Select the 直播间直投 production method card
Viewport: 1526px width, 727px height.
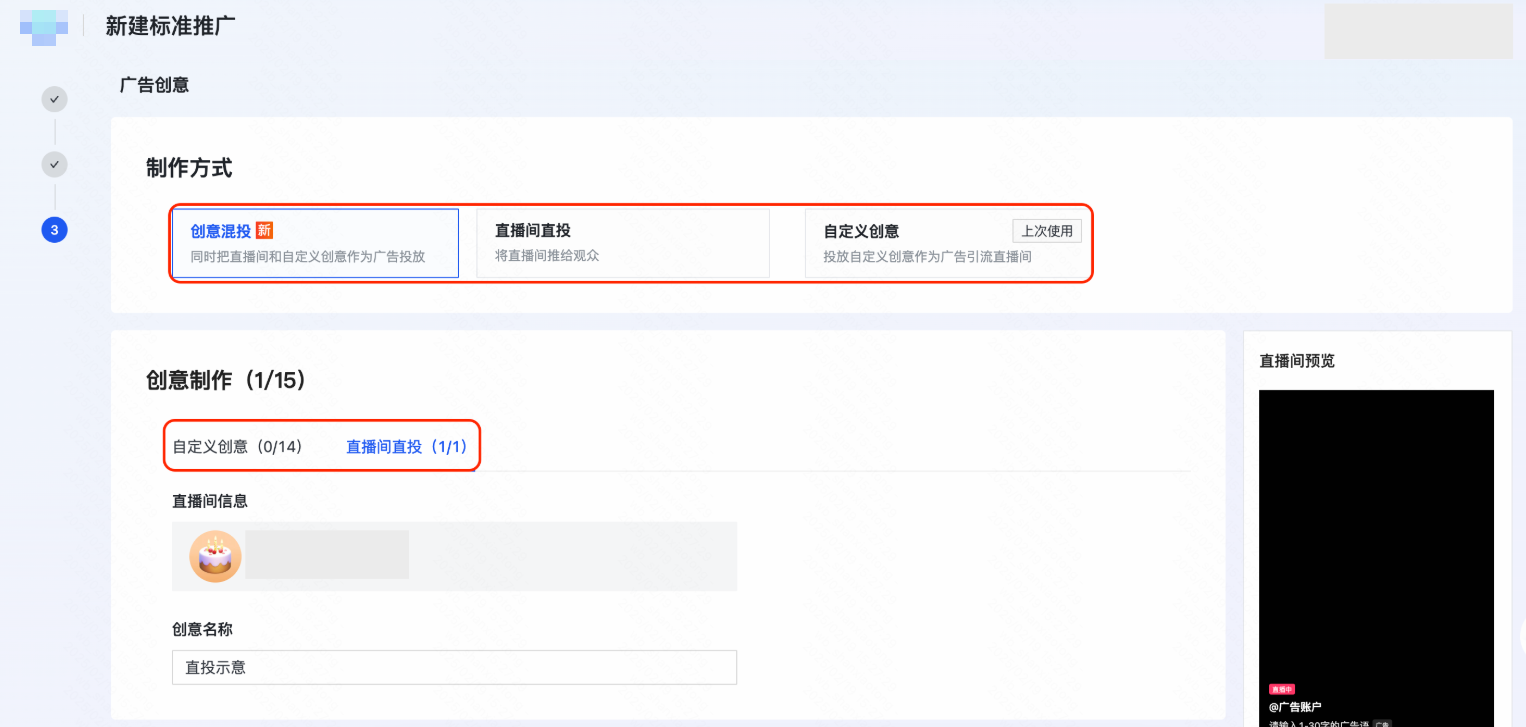click(x=622, y=243)
